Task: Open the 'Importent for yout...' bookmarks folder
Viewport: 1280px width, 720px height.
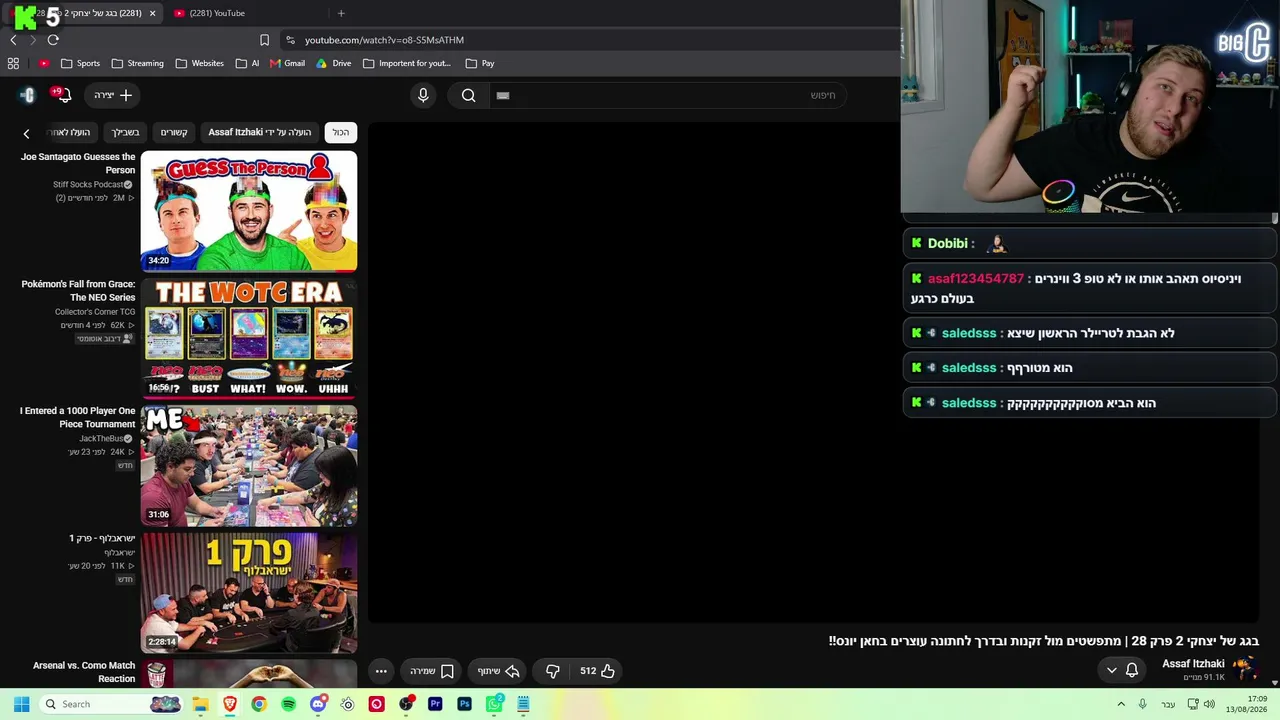Action: point(407,63)
